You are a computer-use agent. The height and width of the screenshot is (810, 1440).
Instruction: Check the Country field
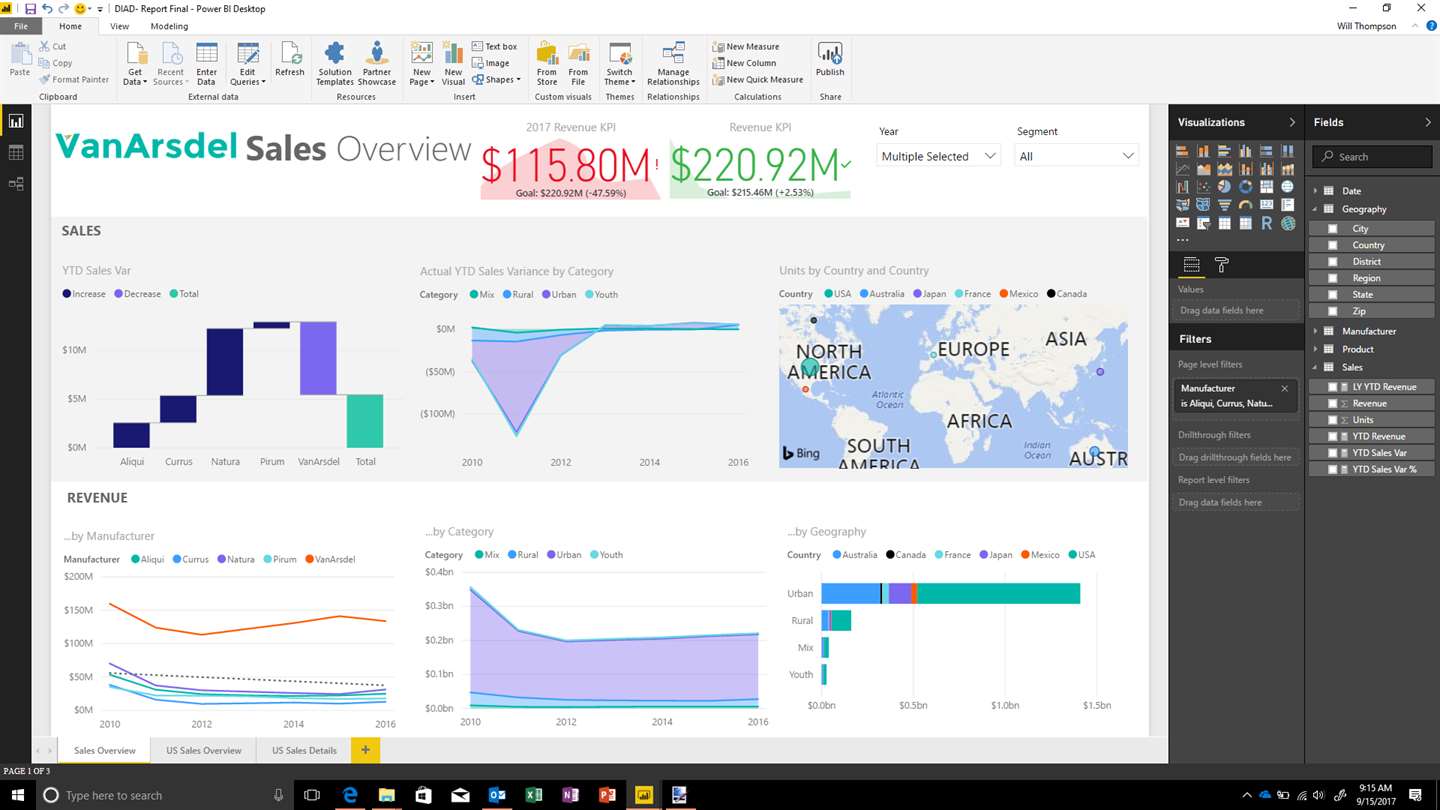[x=1333, y=245]
